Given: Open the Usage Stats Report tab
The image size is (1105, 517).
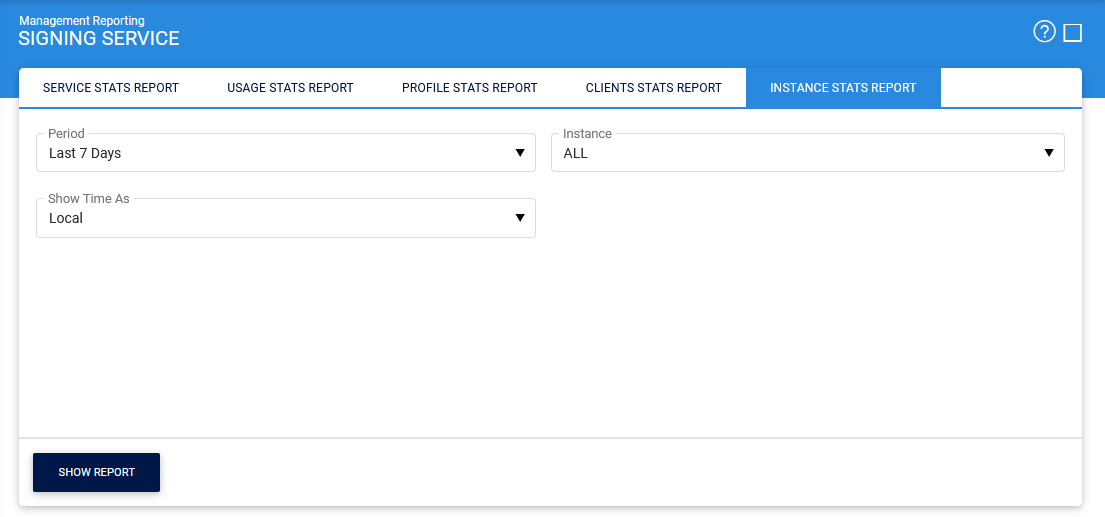Looking at the screenshot, I should tap(290, 88).
